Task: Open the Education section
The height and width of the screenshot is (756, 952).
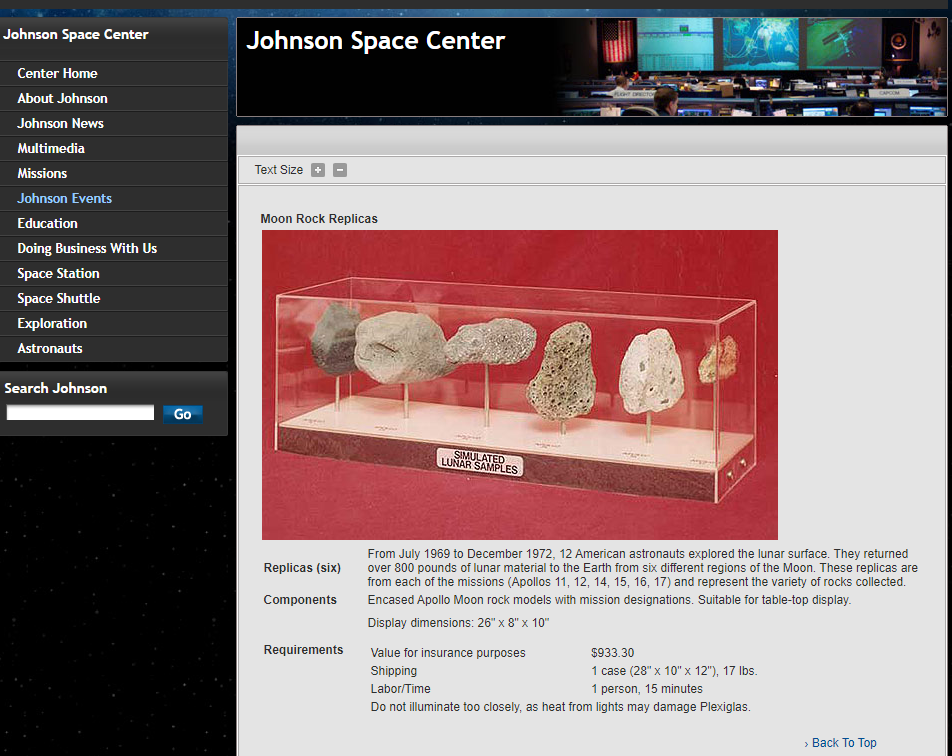Action: [47, 223]
